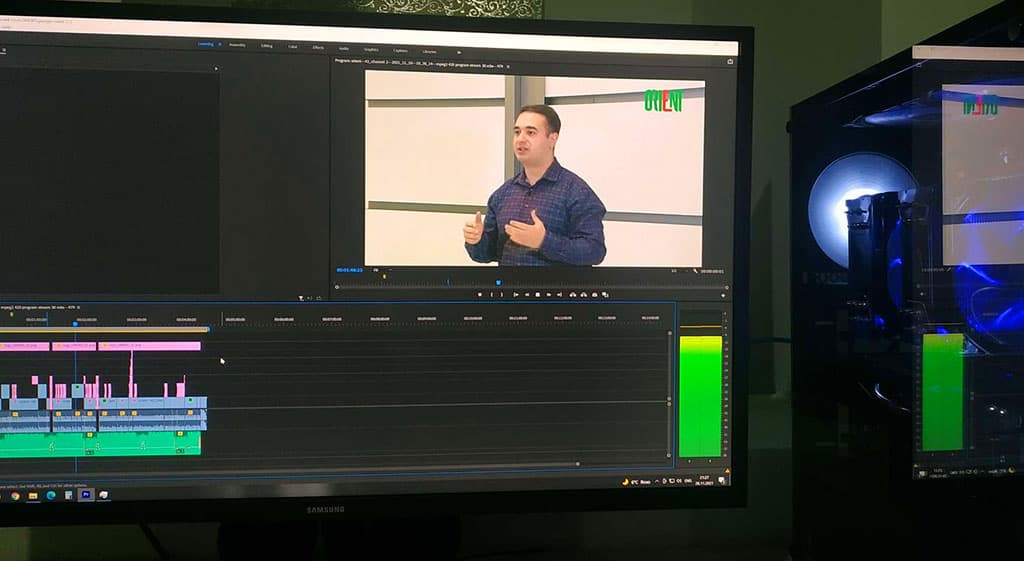The width and height of the screenshot is (1024, 561).
Task: Click the Mark In button
Action: [491, 295]
